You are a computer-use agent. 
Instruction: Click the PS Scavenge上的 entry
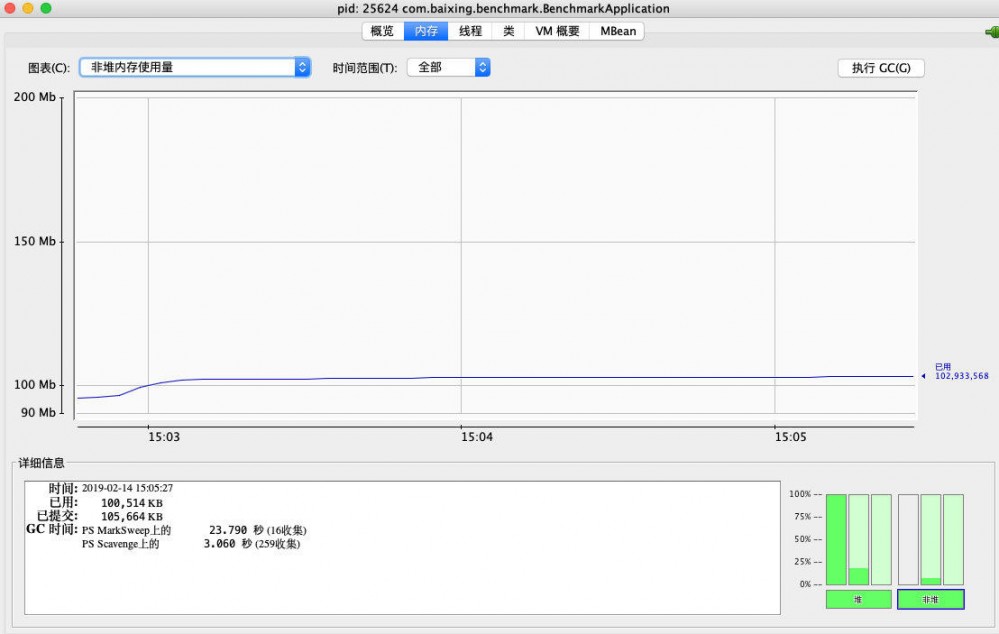click(120, 544)
